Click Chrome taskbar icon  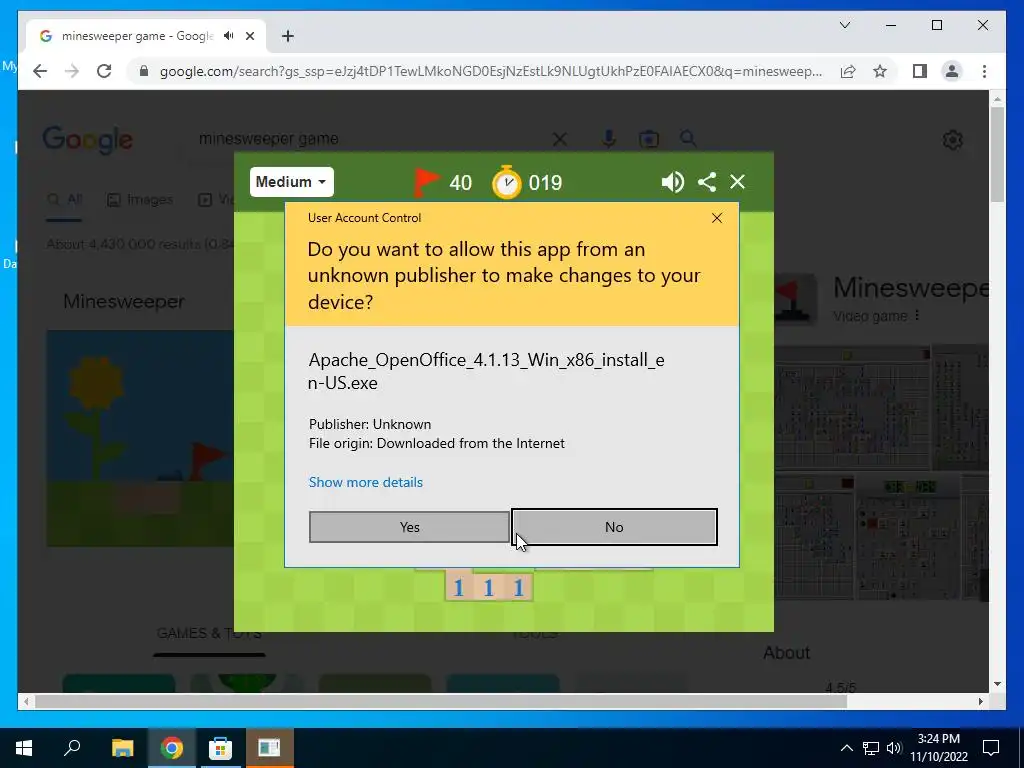point(172,748)
